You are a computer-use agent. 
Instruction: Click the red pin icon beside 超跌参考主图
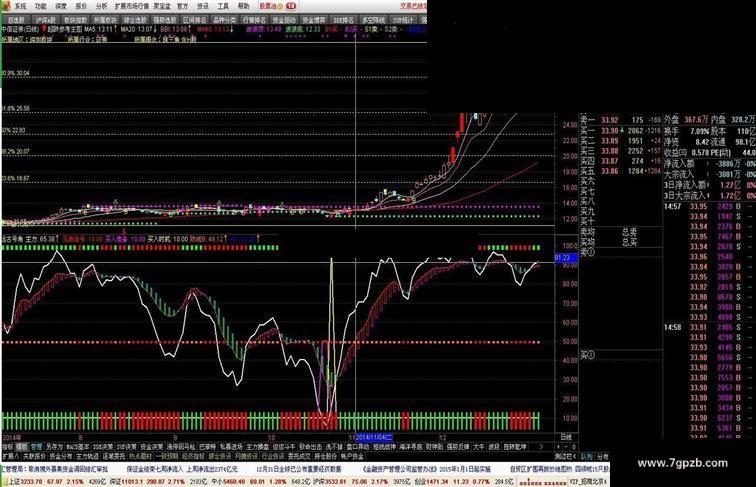pyautogui.click(x=44, y=29)
